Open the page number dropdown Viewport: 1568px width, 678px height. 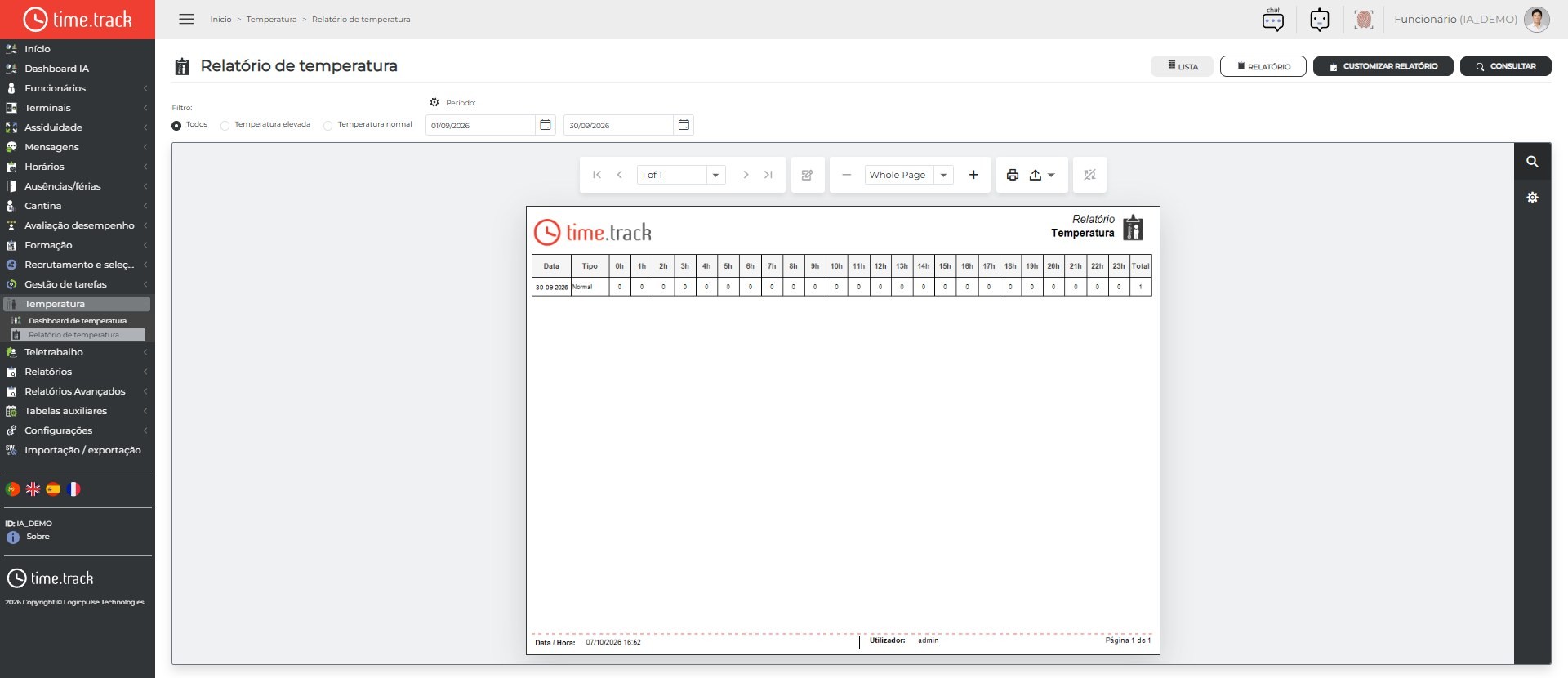(715, 175)
